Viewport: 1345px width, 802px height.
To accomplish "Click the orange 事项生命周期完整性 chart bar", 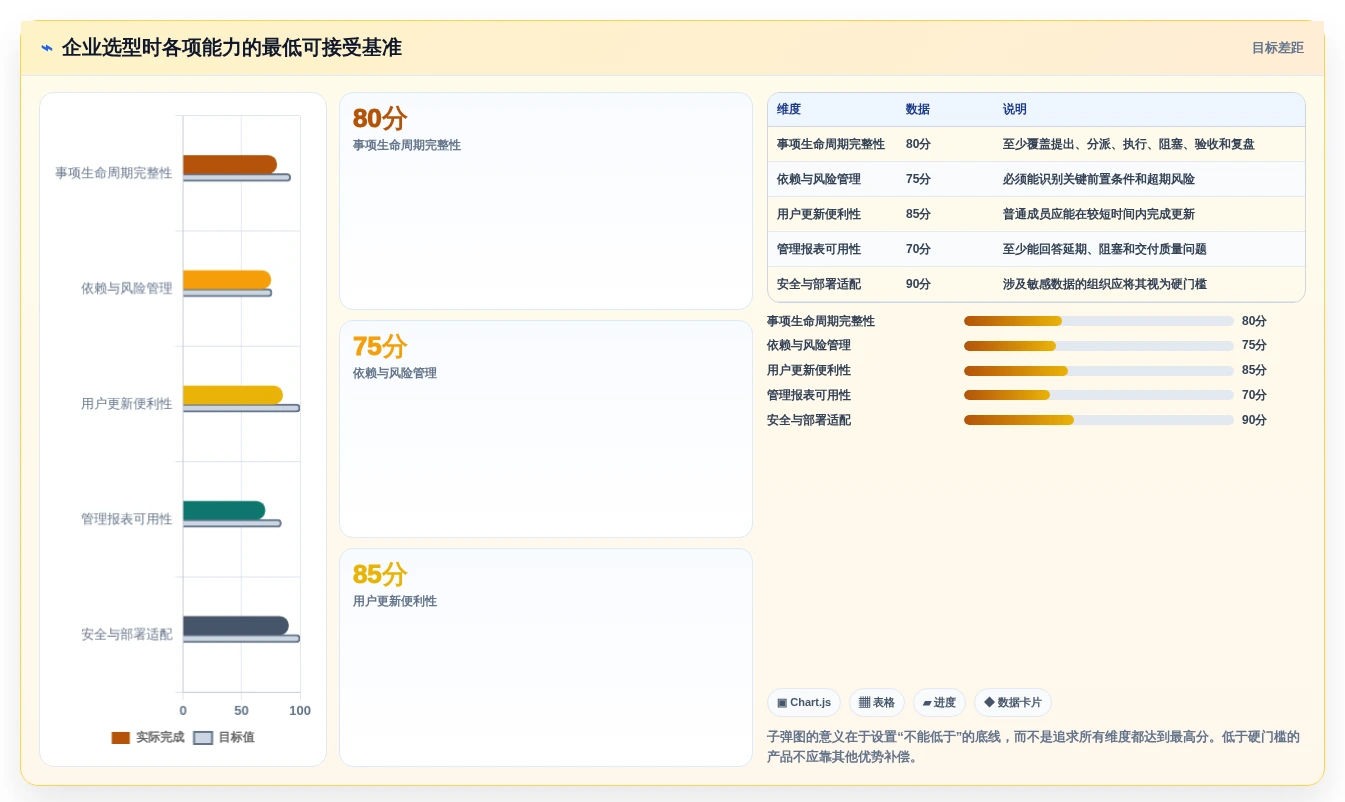I will point(230,164).
